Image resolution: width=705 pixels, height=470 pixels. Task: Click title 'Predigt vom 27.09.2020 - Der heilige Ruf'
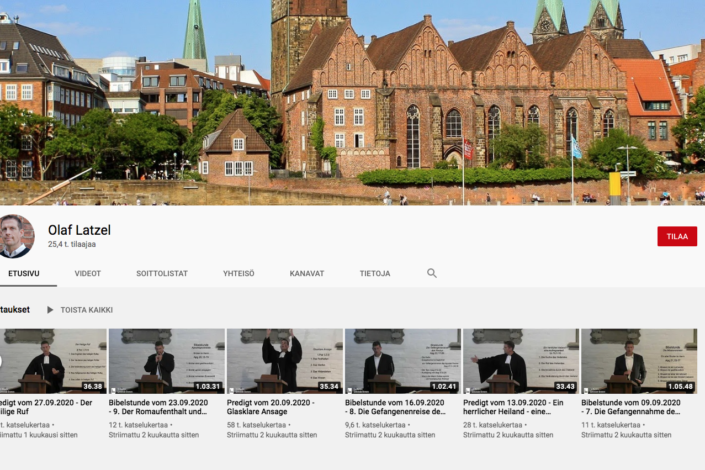46,407
